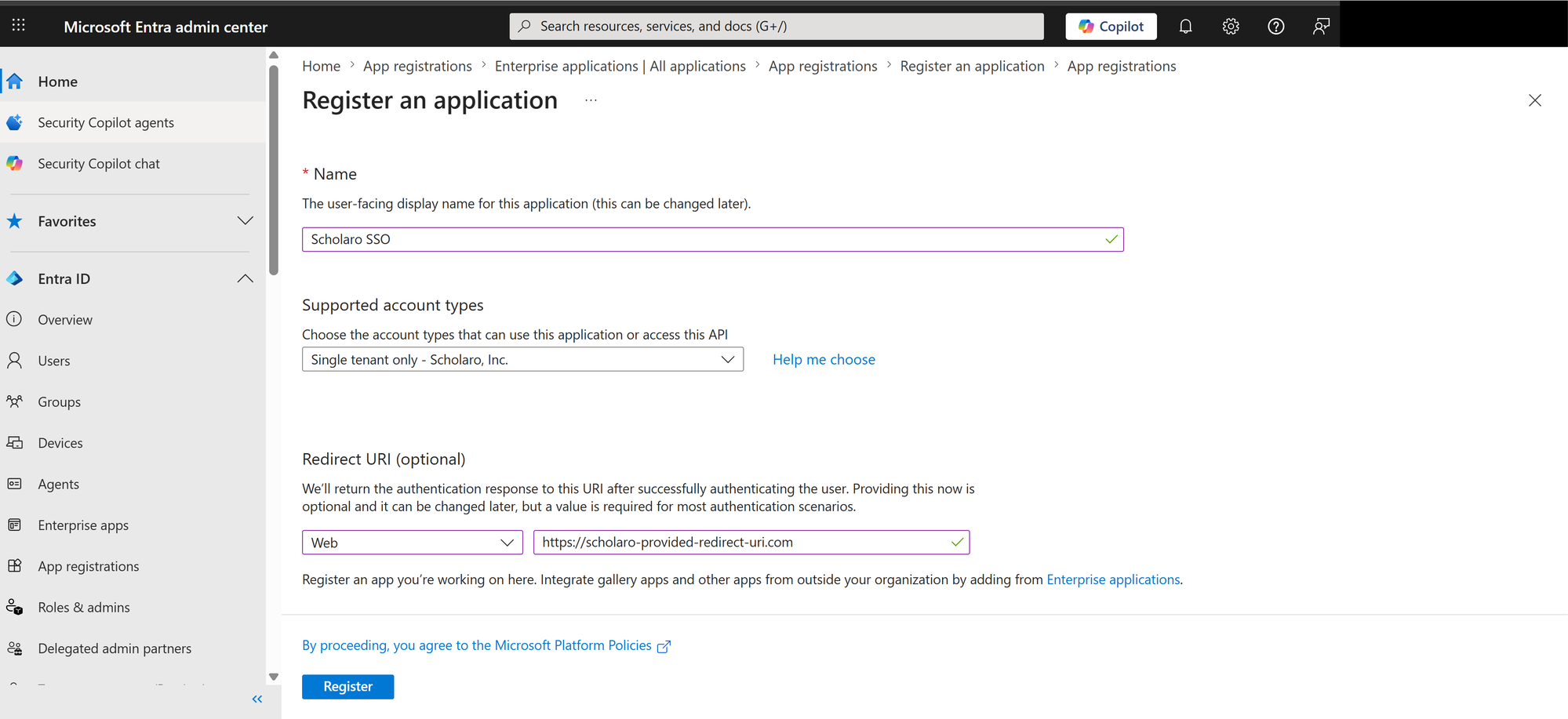This screenshot has height=719, width=1568.
Task: Click the sidebar scroll down arrow
Action: click(x=274, y=677)
